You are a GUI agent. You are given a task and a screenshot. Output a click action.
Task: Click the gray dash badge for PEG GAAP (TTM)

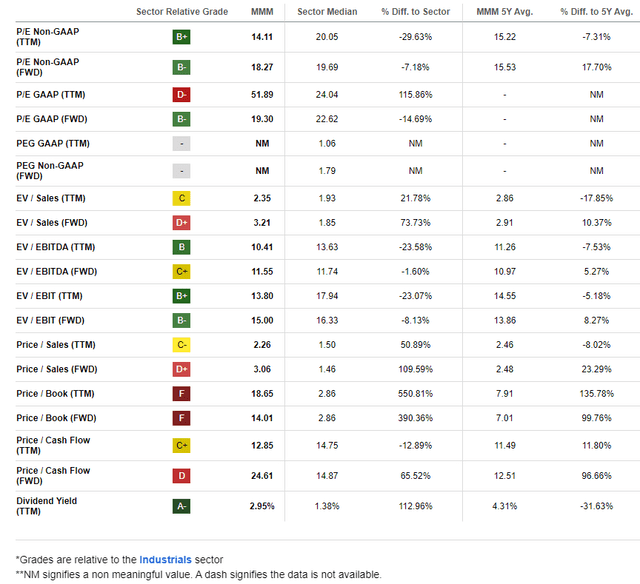click(181, 144)
